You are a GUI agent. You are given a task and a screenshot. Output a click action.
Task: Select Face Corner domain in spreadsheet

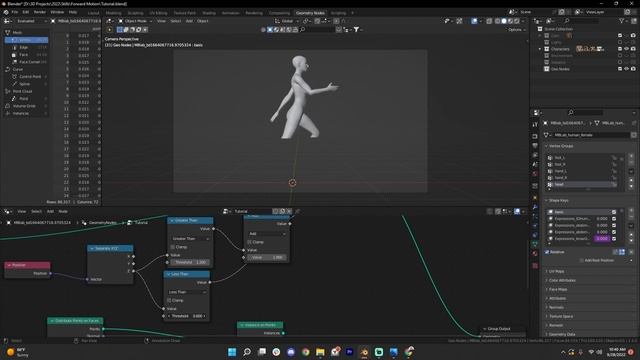point(27,62)
